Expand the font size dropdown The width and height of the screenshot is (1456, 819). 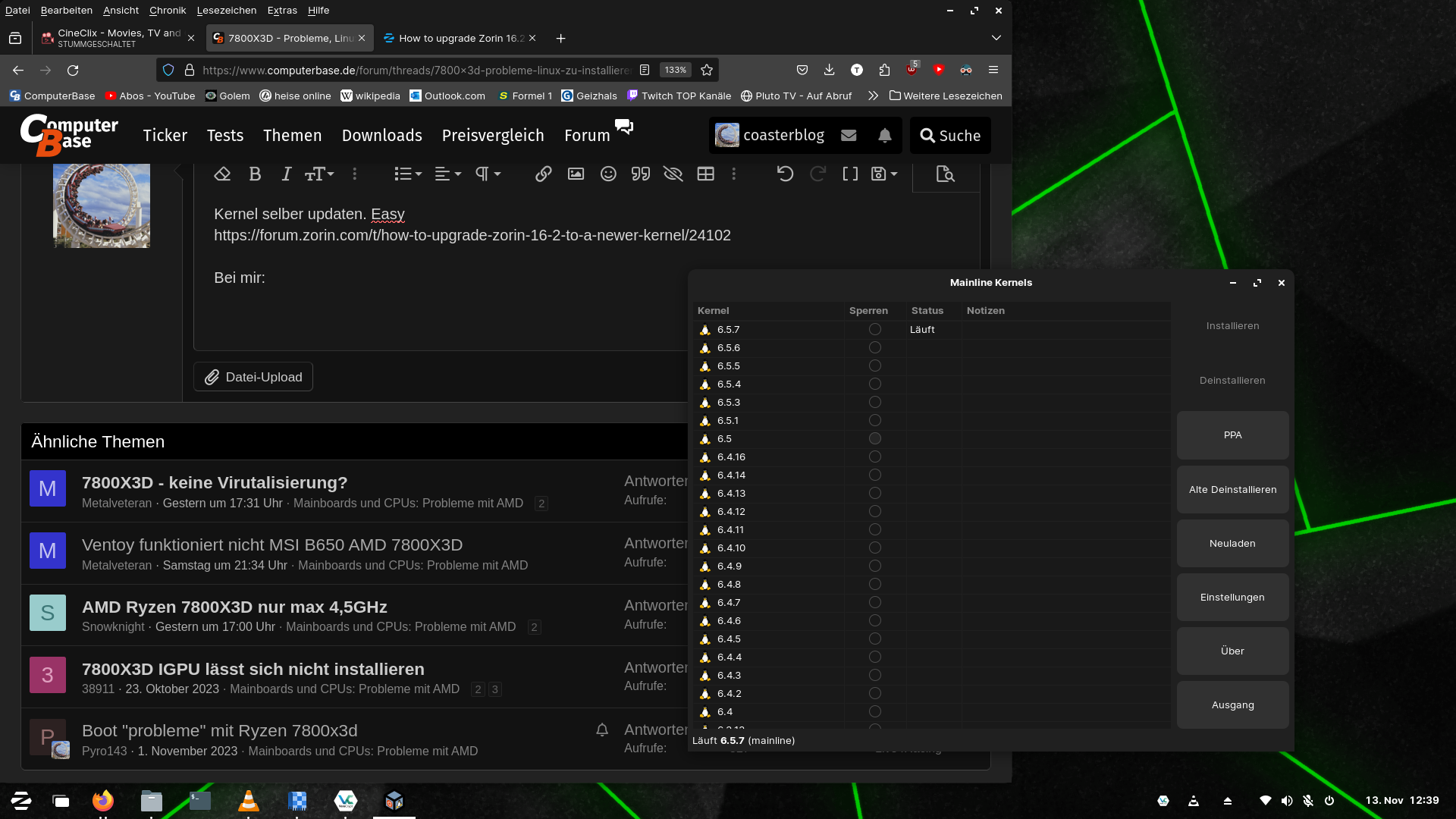319,174
